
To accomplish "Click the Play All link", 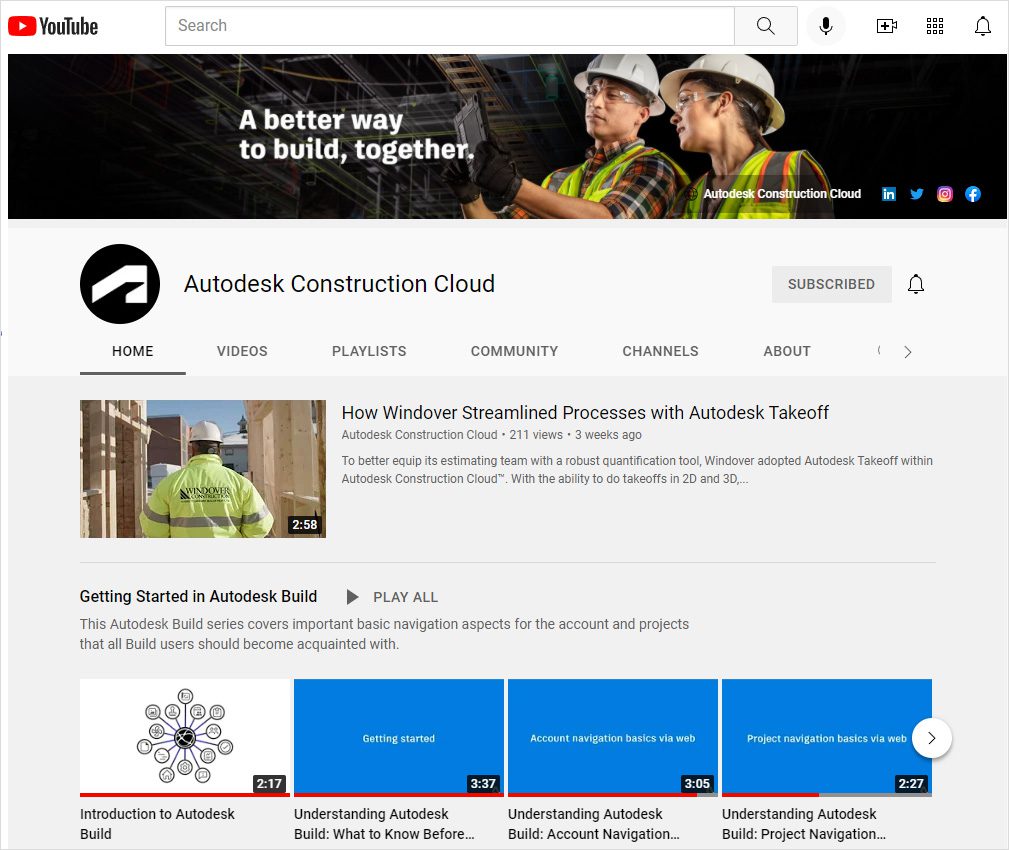I will [x=405, y=597].
